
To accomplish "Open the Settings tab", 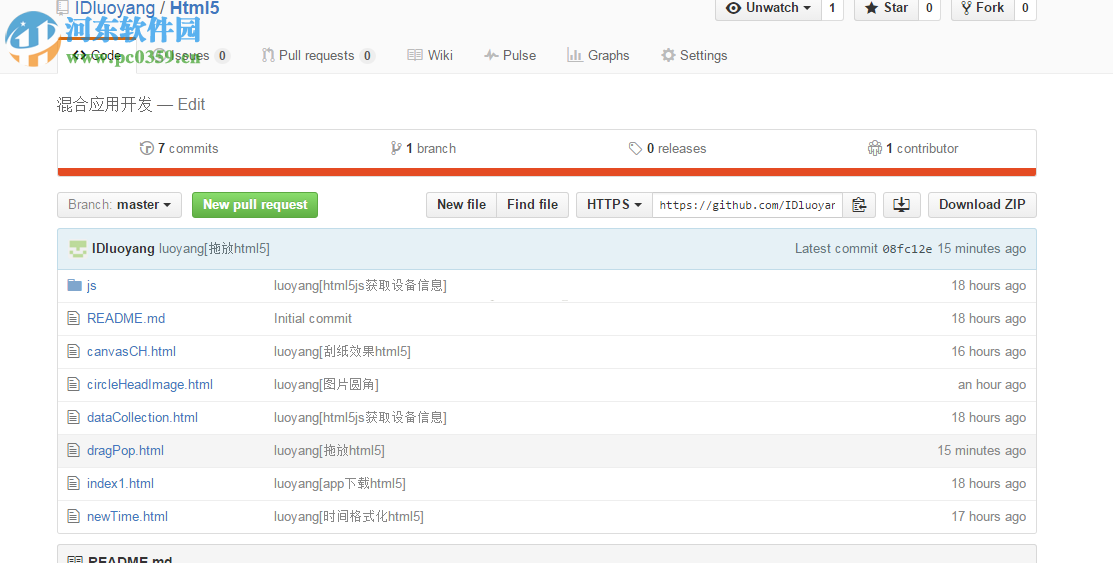I will point(694,55).
